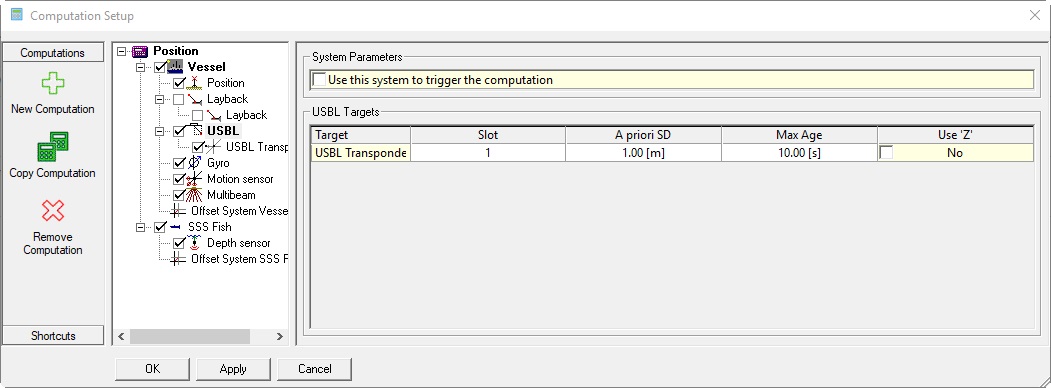Click the tree's horizontal scrollbar thumb

(190, 336)
